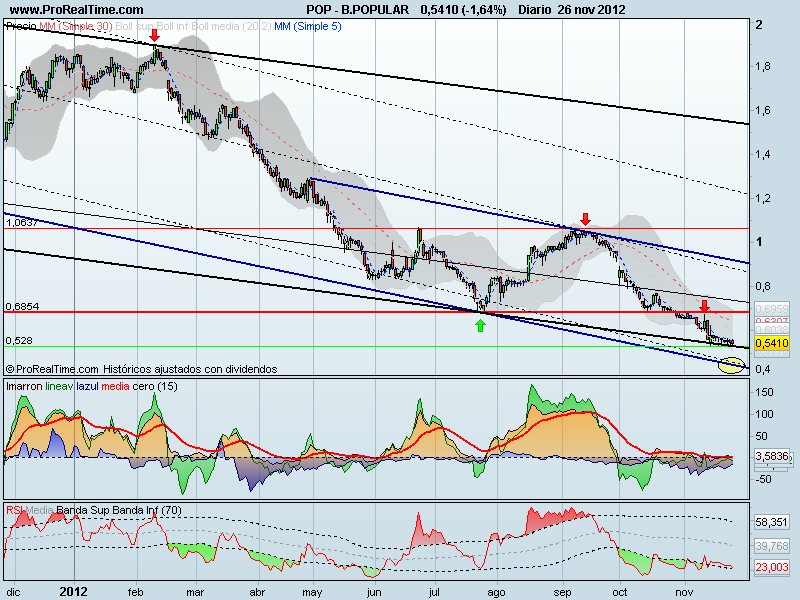Click the MM (Simple 30) legend entry
Image resolution: width=800 pixels, height=600 pixels.
76,26
